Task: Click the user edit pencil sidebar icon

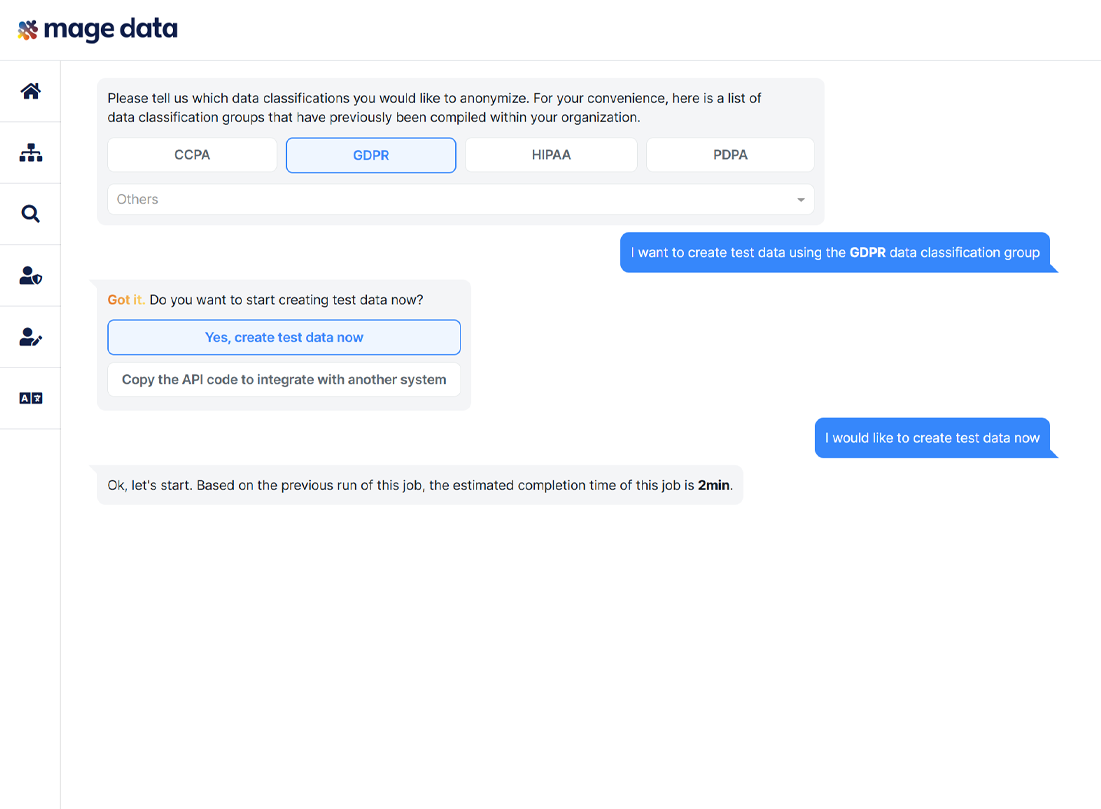Action: tap(31, 337)
